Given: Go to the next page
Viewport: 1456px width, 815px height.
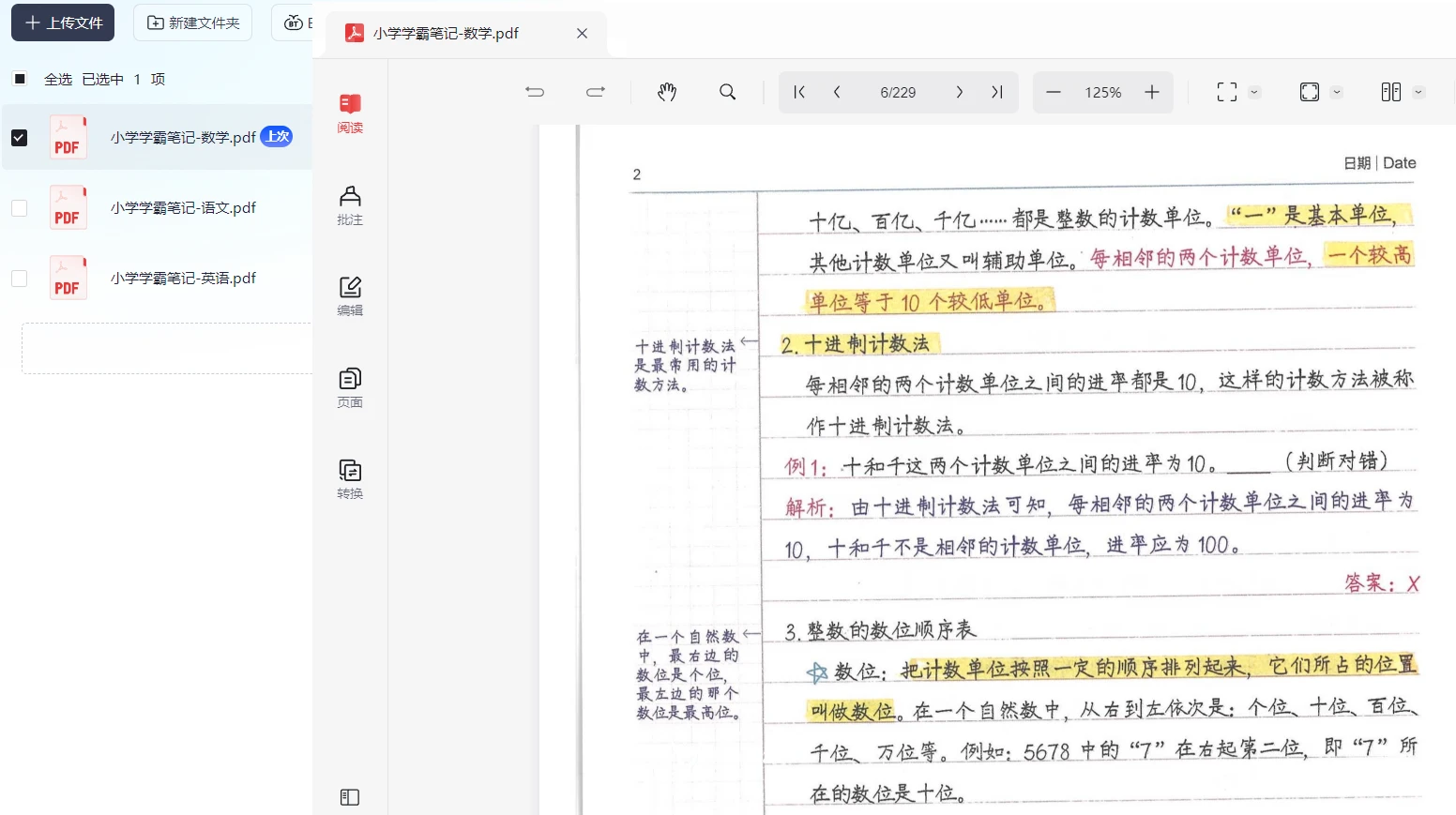Looking at the screenshot, I should pyautogui.click(x=959, y=92).
